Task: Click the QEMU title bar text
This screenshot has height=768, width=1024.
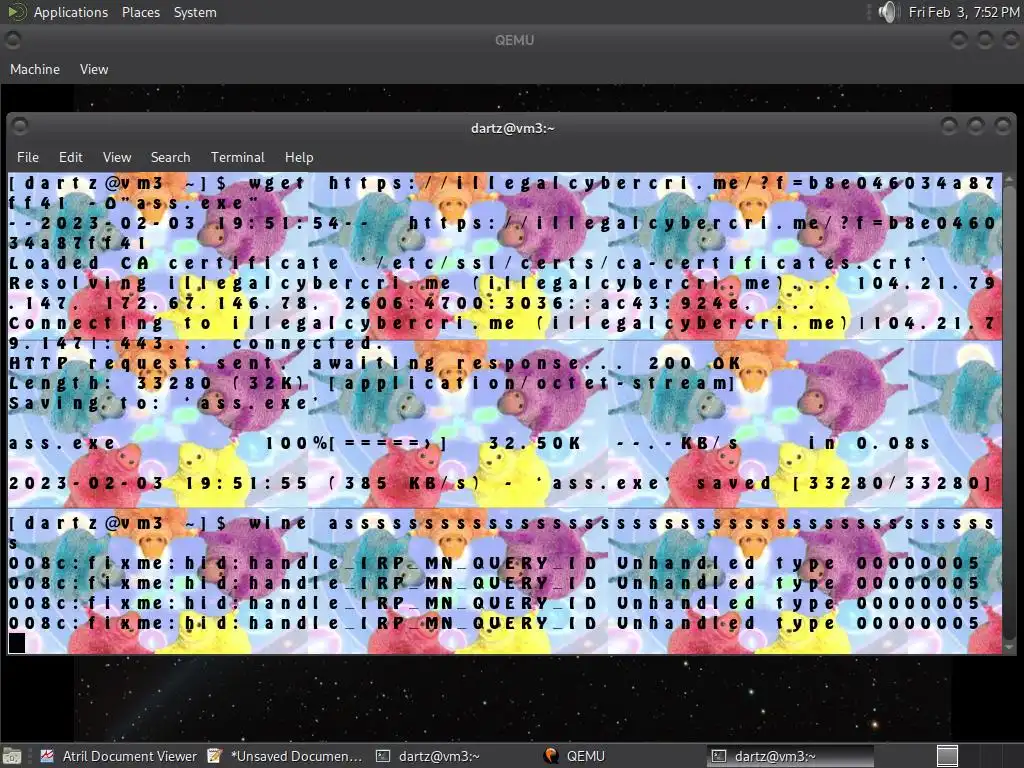Action: point(515,40)
